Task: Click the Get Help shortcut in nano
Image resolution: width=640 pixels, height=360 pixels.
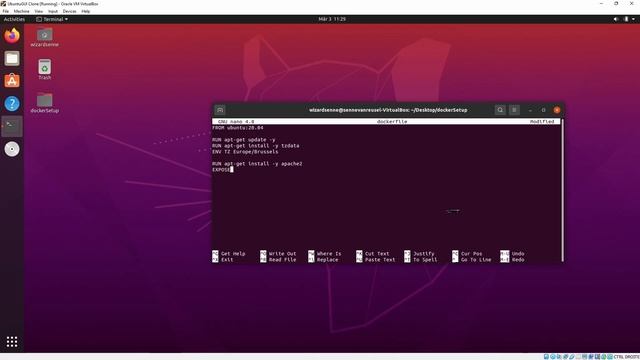Action: pyautogui.click(x=229, y=253)
